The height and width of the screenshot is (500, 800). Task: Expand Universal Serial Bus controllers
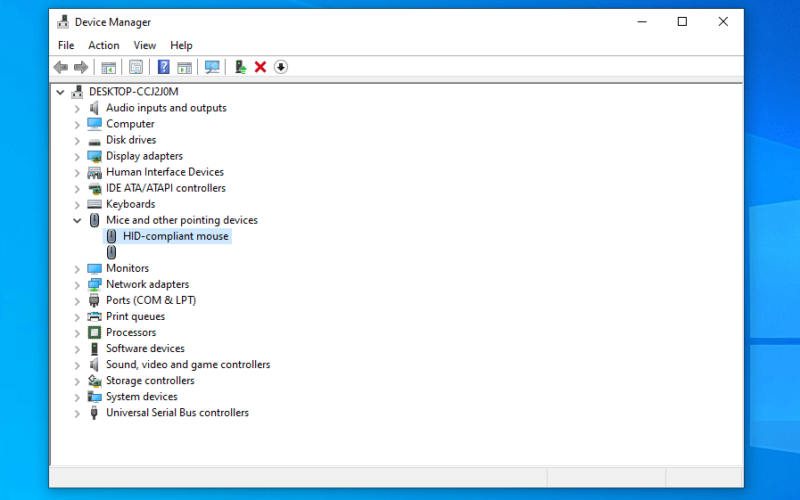(77, 414)
